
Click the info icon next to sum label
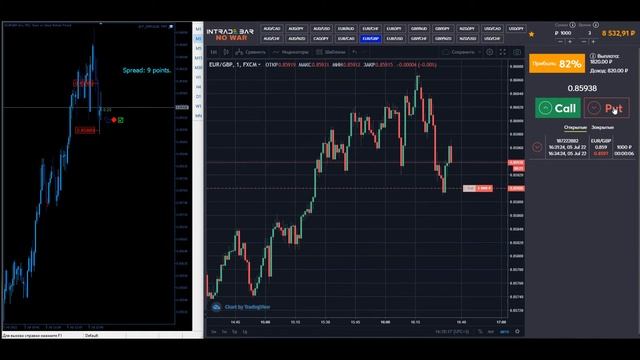[x=572, y=25]
